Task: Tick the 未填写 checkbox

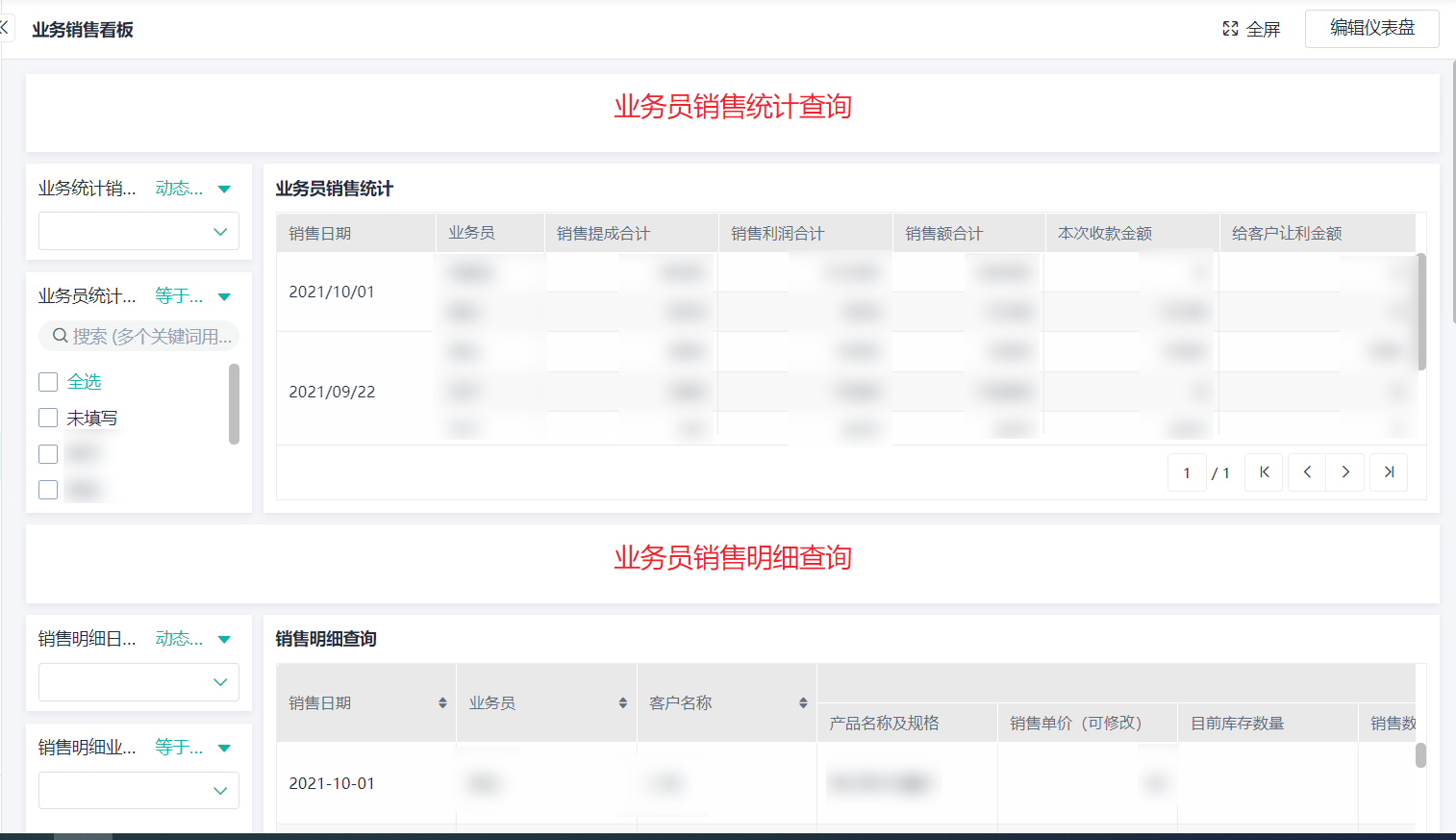Action: coord(48,418)
